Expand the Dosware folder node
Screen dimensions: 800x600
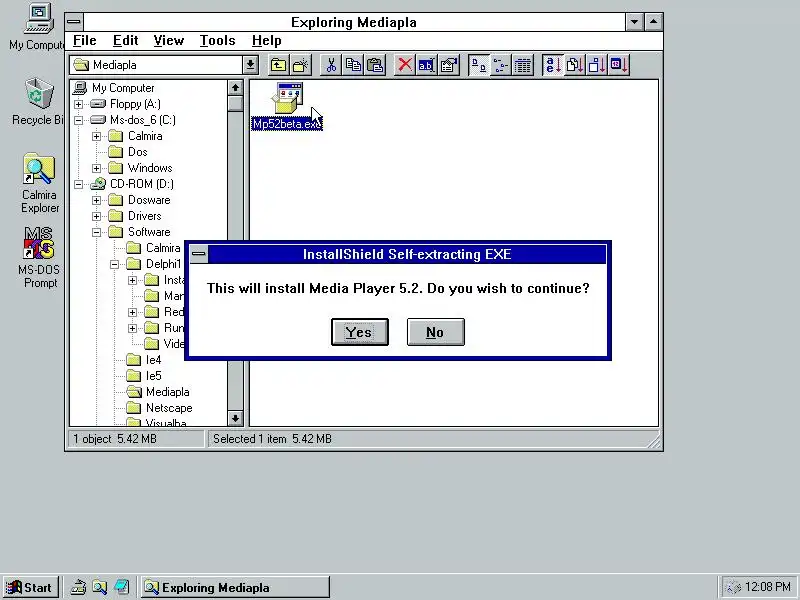pos(96,201)
